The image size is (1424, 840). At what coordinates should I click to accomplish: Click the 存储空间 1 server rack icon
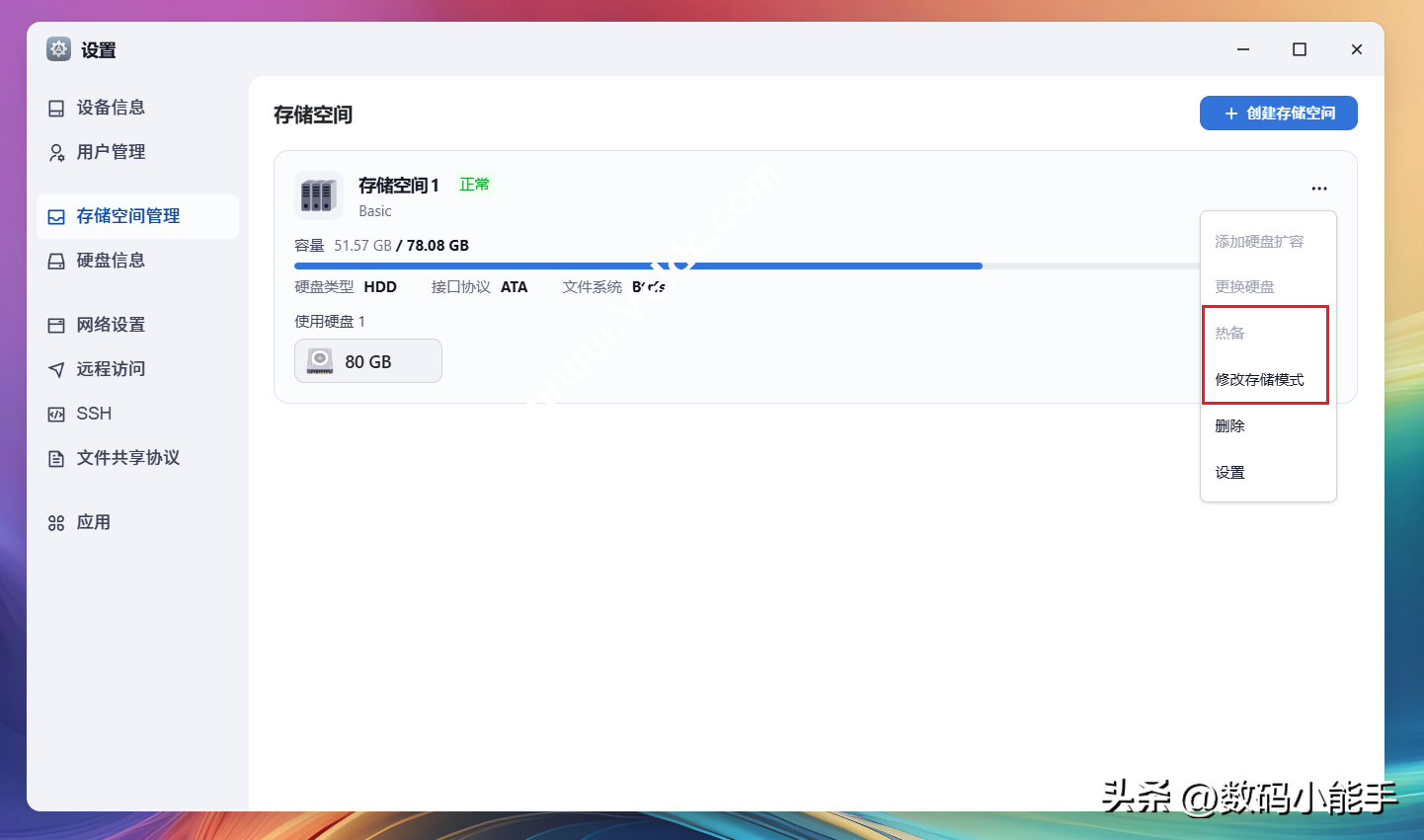coord(319,195)
